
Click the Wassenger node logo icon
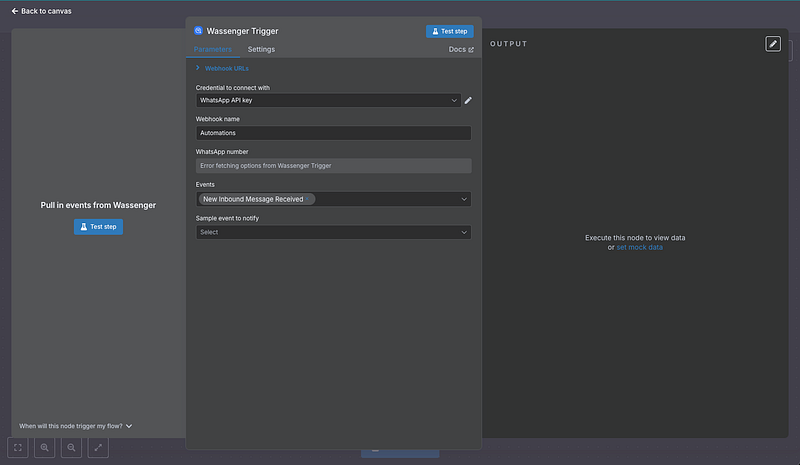pos(198,31)
